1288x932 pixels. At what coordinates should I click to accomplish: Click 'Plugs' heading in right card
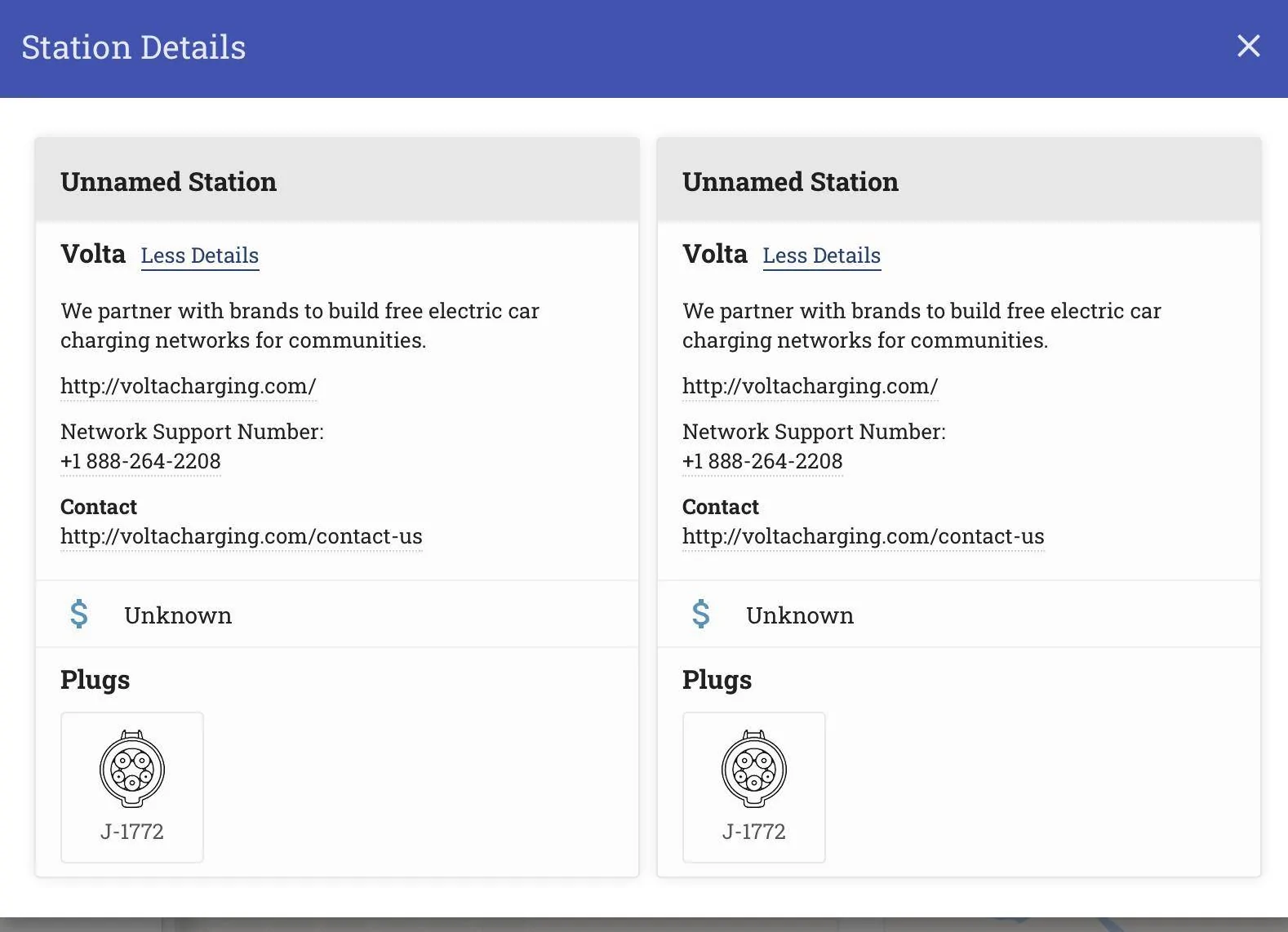[x=717, y=680]
